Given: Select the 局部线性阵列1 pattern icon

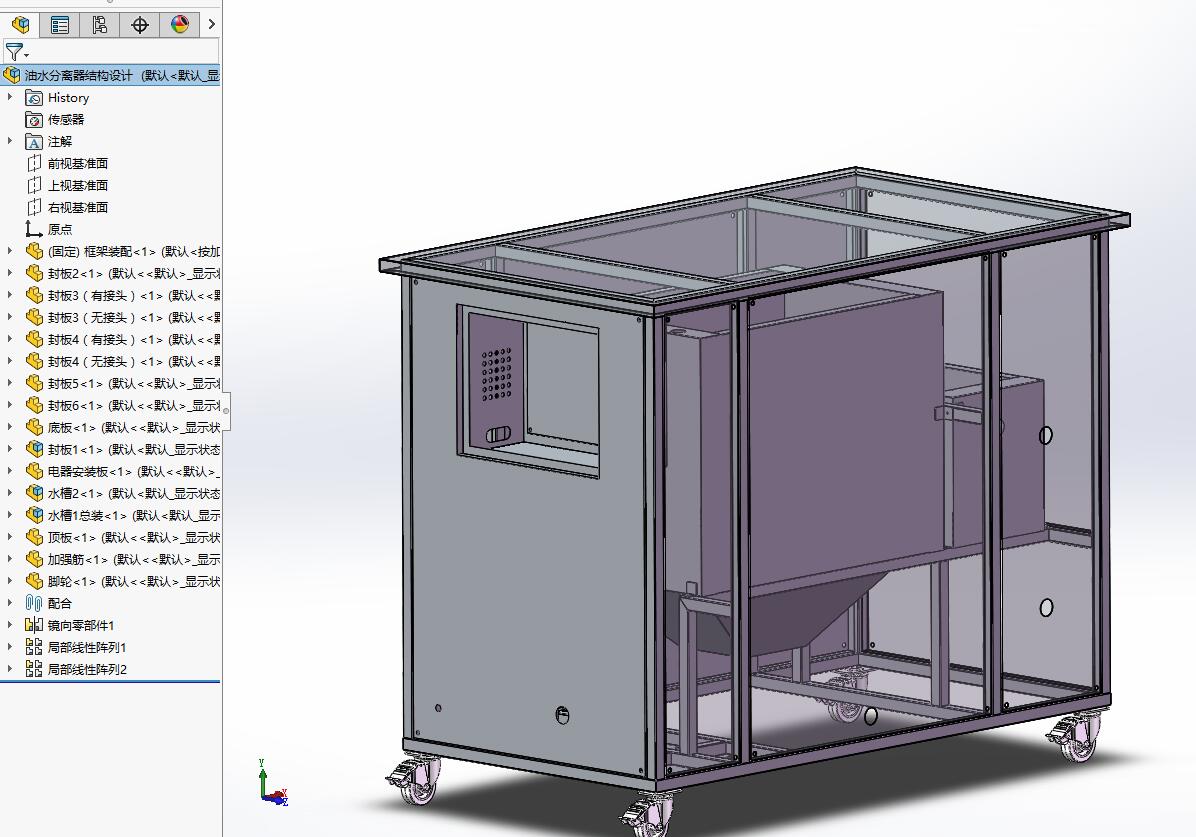Looking at the screenshot, I should click(x=34, y=647).
